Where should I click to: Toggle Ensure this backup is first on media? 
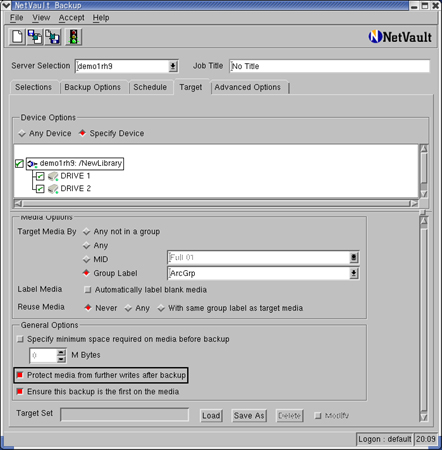[20, 391]
